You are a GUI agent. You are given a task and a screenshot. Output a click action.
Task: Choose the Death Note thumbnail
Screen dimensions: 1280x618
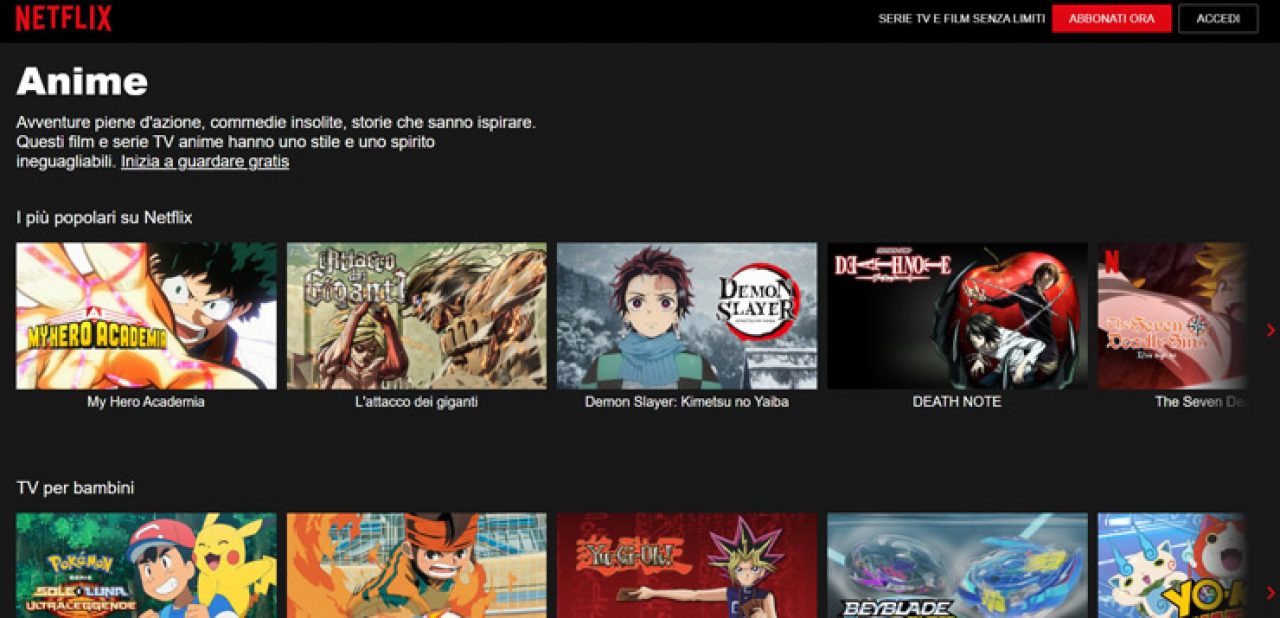click(x=956, y=316)
